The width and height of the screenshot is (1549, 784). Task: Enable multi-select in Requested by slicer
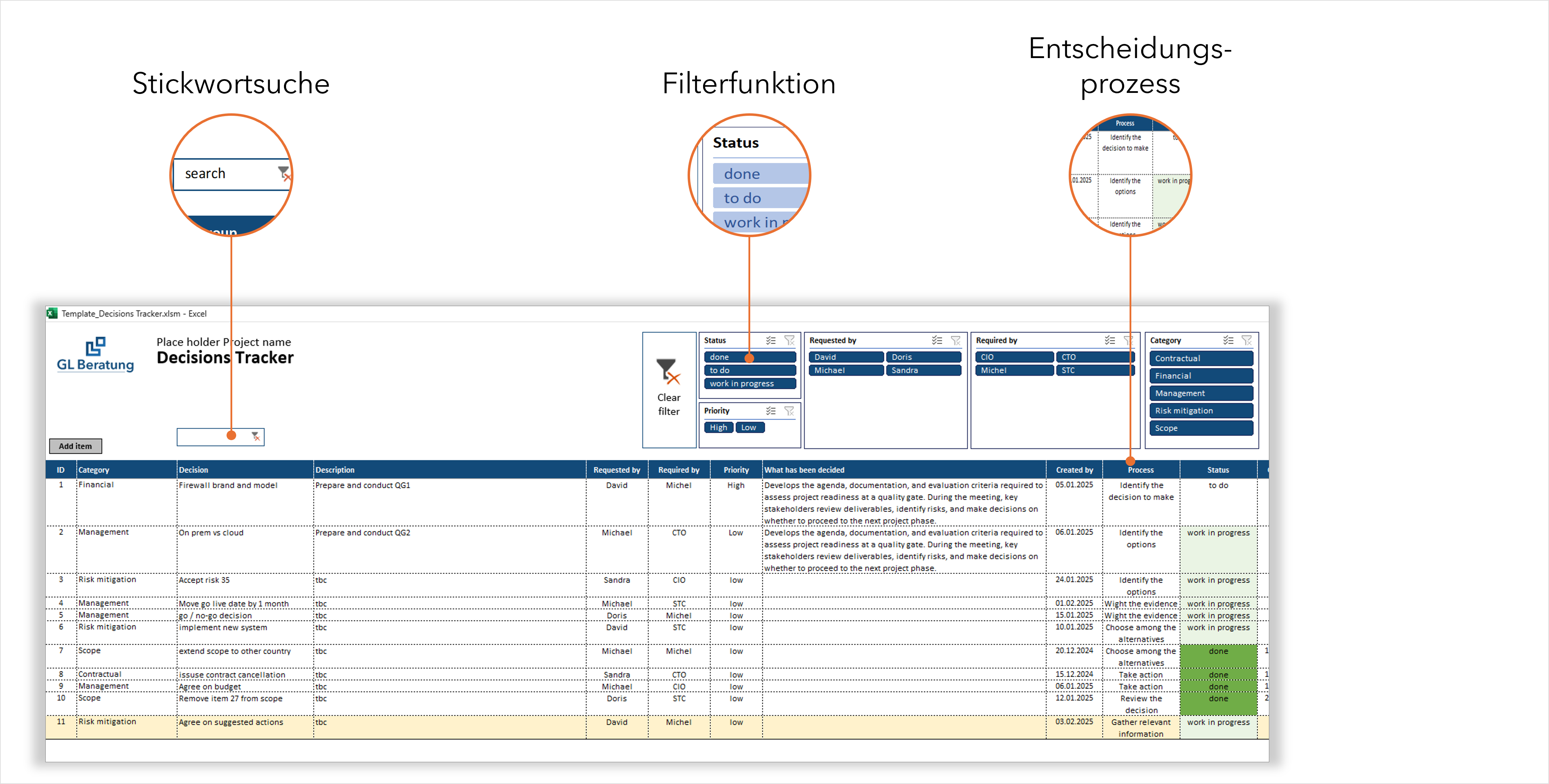[937, 340]
